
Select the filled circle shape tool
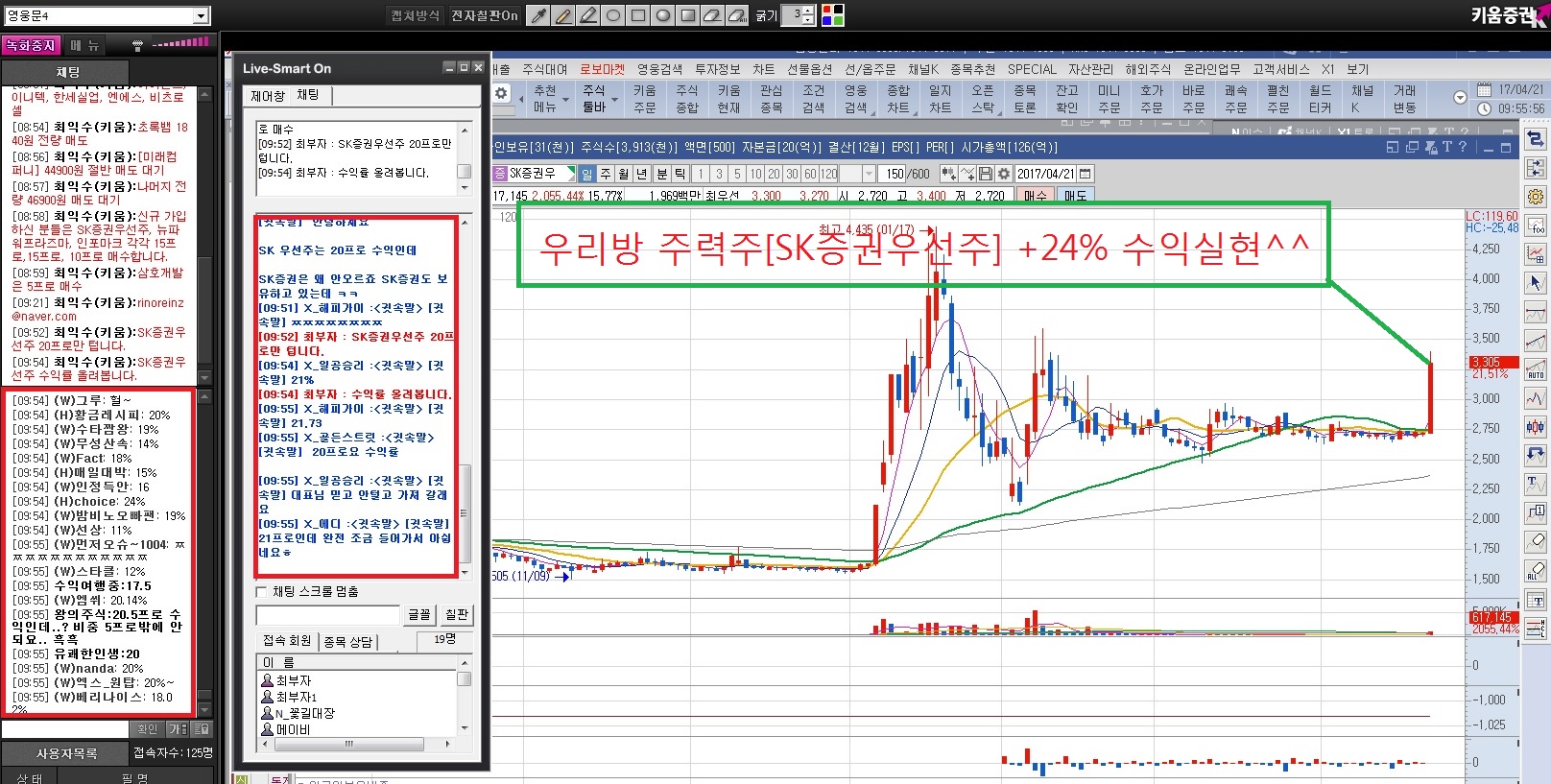(x=663, y=15)
